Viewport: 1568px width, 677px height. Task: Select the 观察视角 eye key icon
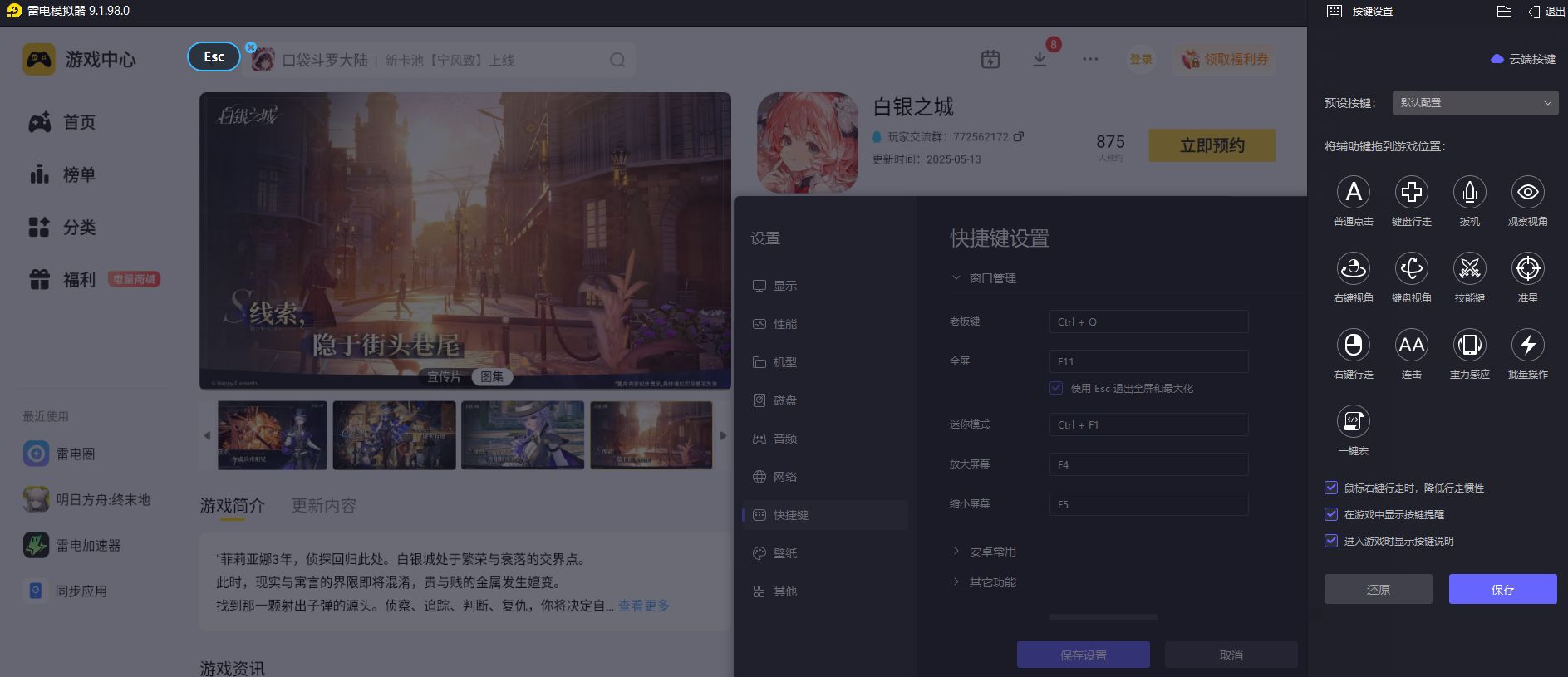(1528, 192)
